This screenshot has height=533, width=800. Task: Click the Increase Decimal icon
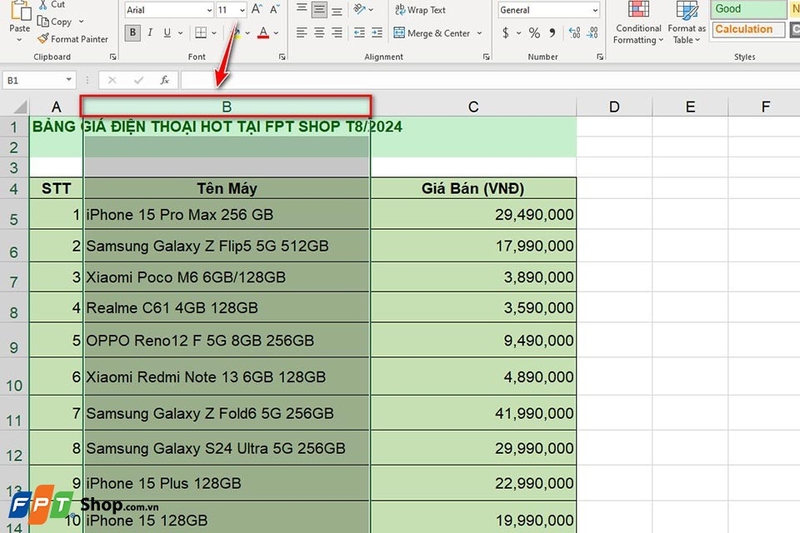574,33
